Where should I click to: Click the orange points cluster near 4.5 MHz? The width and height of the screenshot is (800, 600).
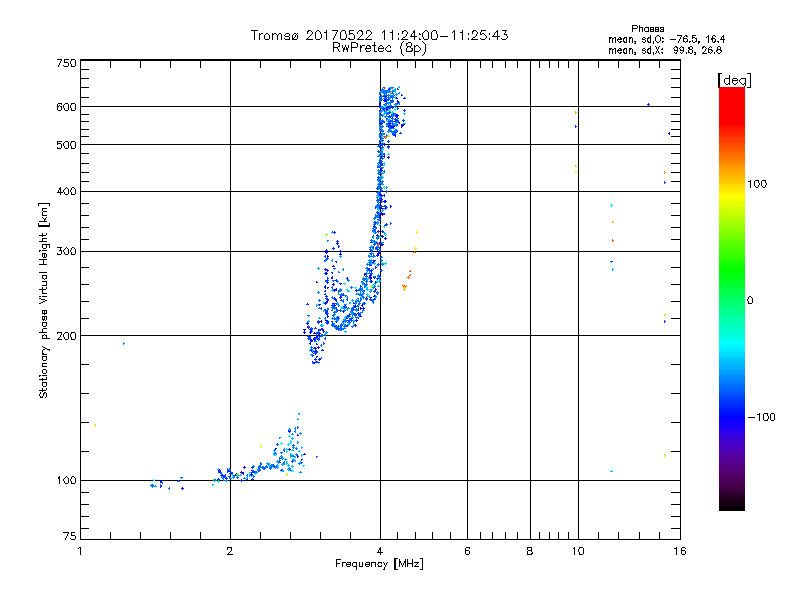pyautogui.click(x=407, y=281)
